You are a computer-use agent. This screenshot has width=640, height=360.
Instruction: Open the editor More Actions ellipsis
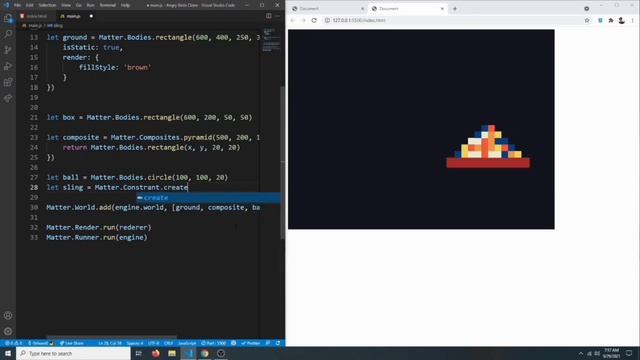point(278,16)
